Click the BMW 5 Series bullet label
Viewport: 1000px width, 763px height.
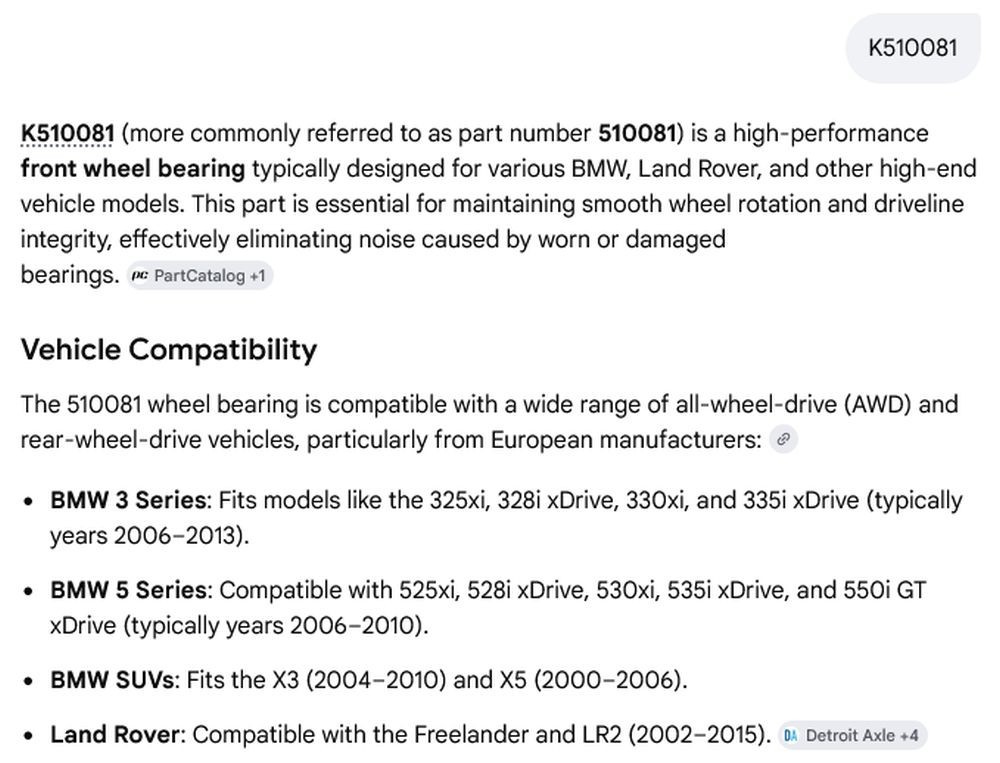click(128, 590)
